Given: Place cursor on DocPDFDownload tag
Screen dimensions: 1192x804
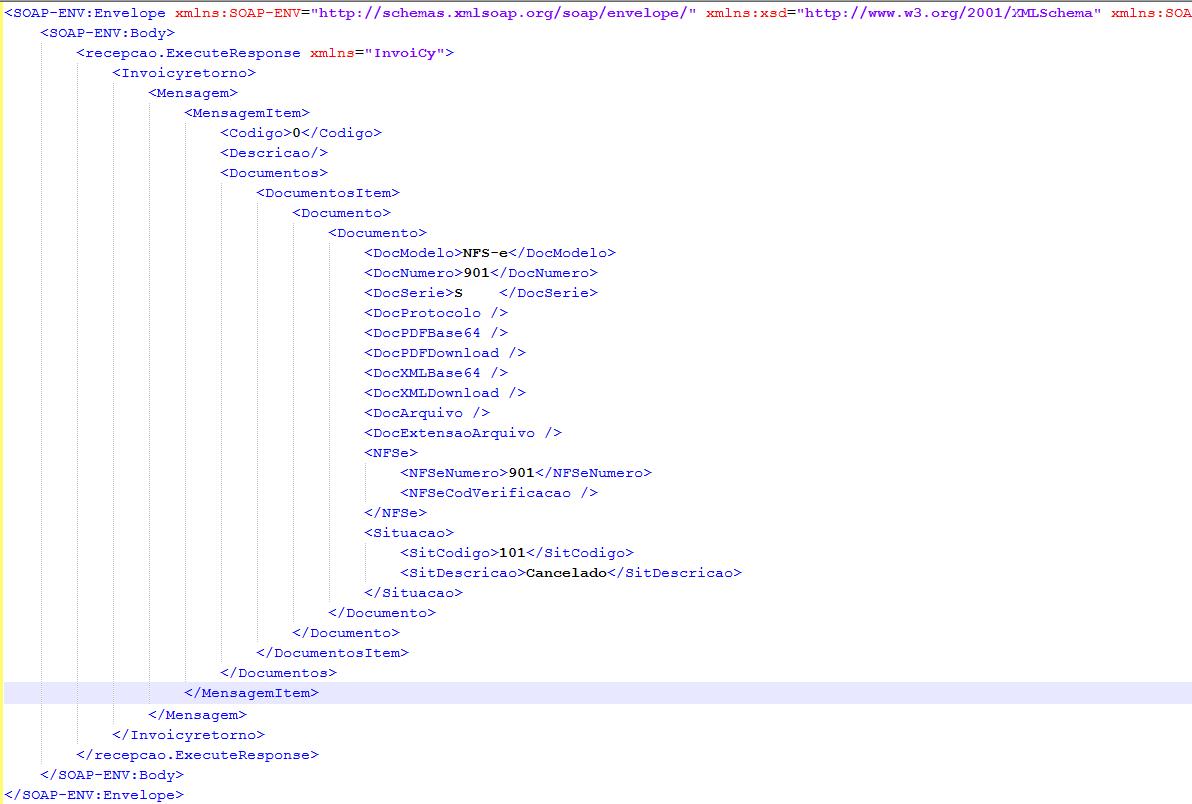Looking at the screenshot, I should coord(444,353).
